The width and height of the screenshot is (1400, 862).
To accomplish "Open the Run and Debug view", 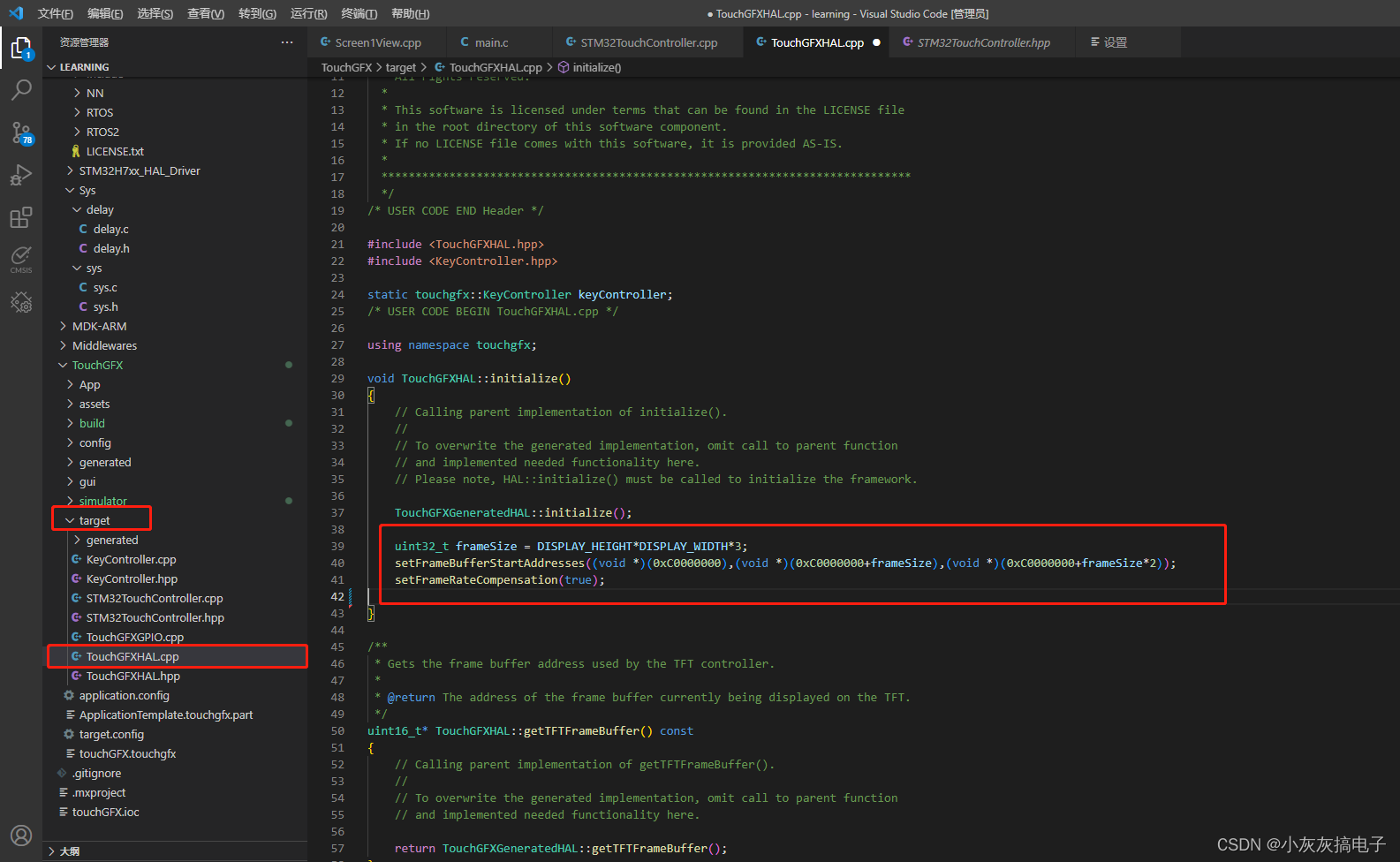I will point(21,175).
